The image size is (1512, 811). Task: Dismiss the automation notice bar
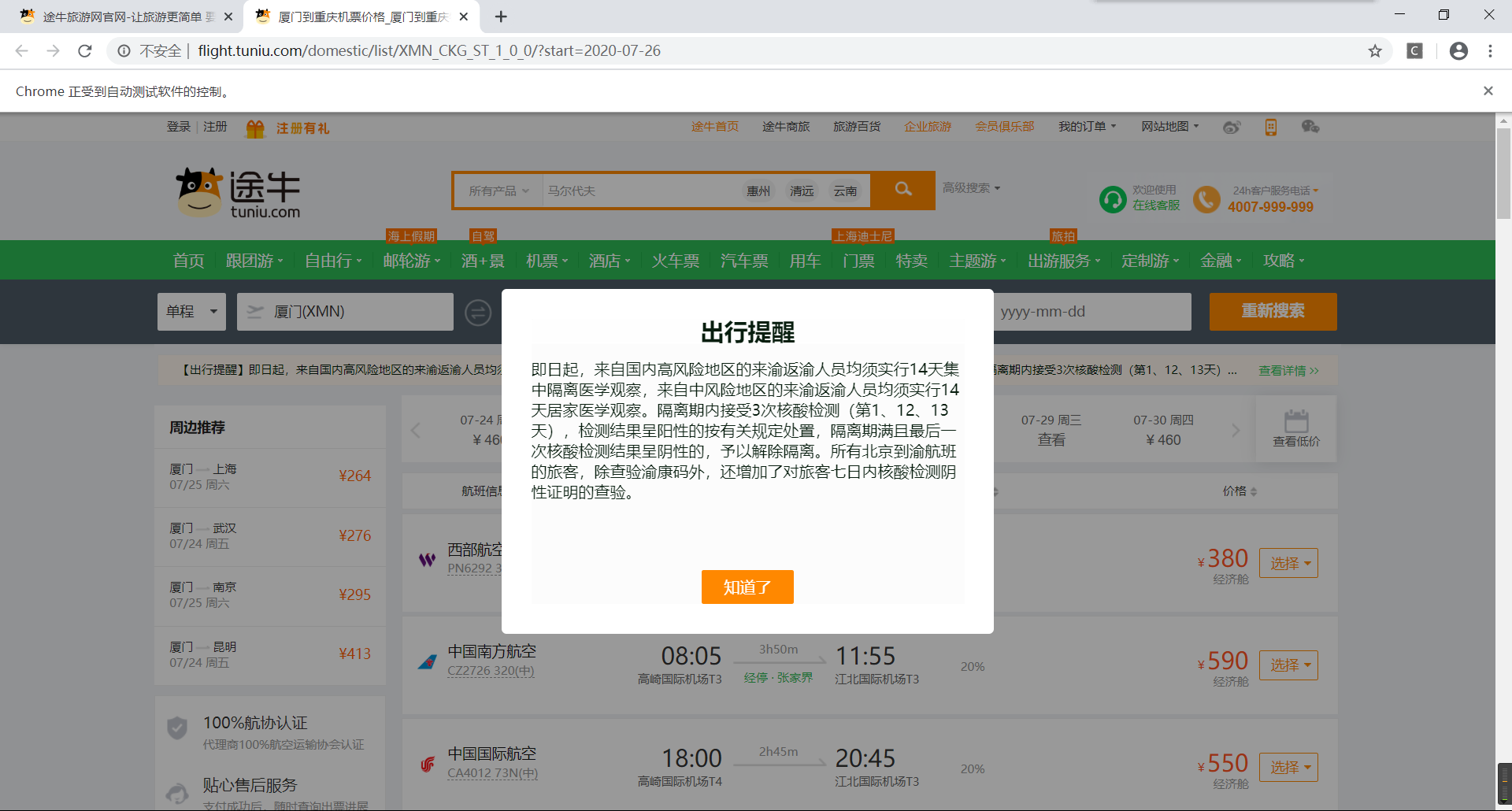(1488, 91)
